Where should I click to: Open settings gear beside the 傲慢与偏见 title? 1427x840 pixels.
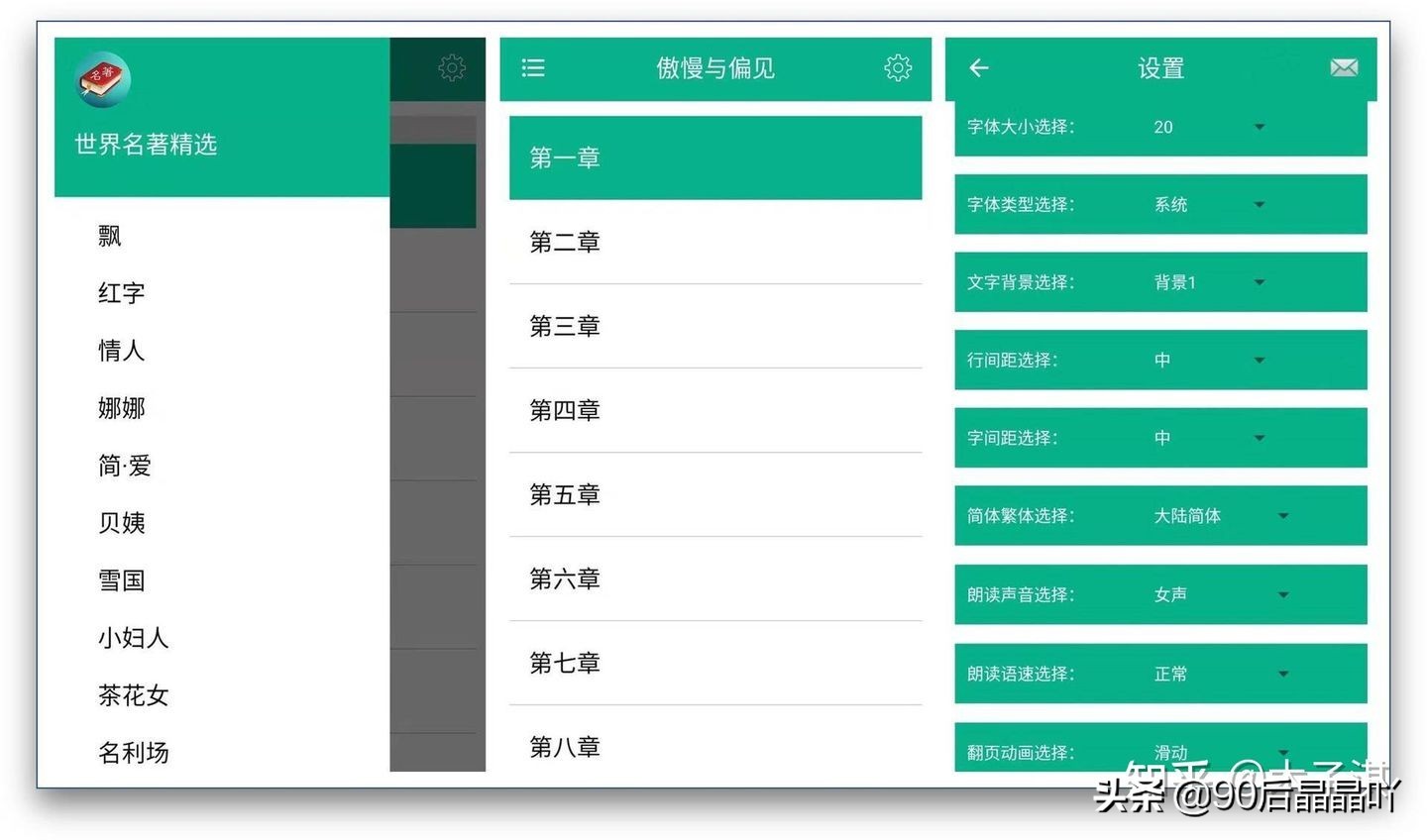pos(898,67)
